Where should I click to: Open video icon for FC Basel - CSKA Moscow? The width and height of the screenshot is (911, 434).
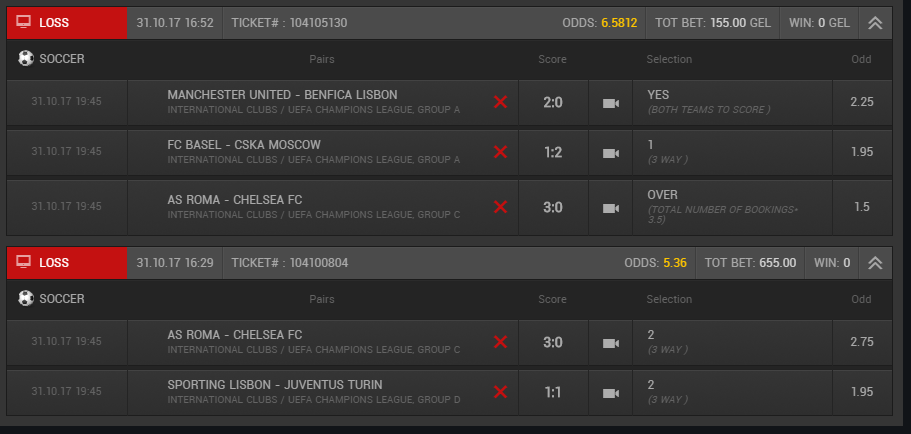point(610,152)
